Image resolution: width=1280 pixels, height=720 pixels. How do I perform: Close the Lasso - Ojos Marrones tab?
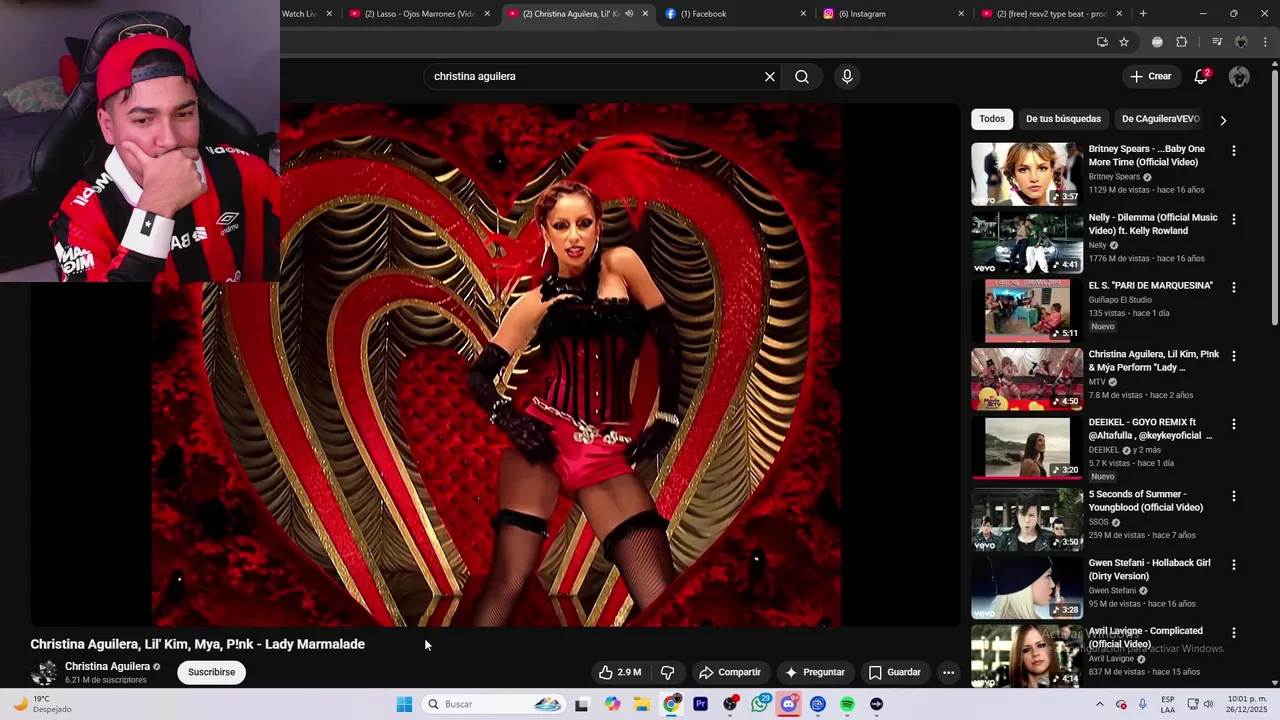point(487,14)
